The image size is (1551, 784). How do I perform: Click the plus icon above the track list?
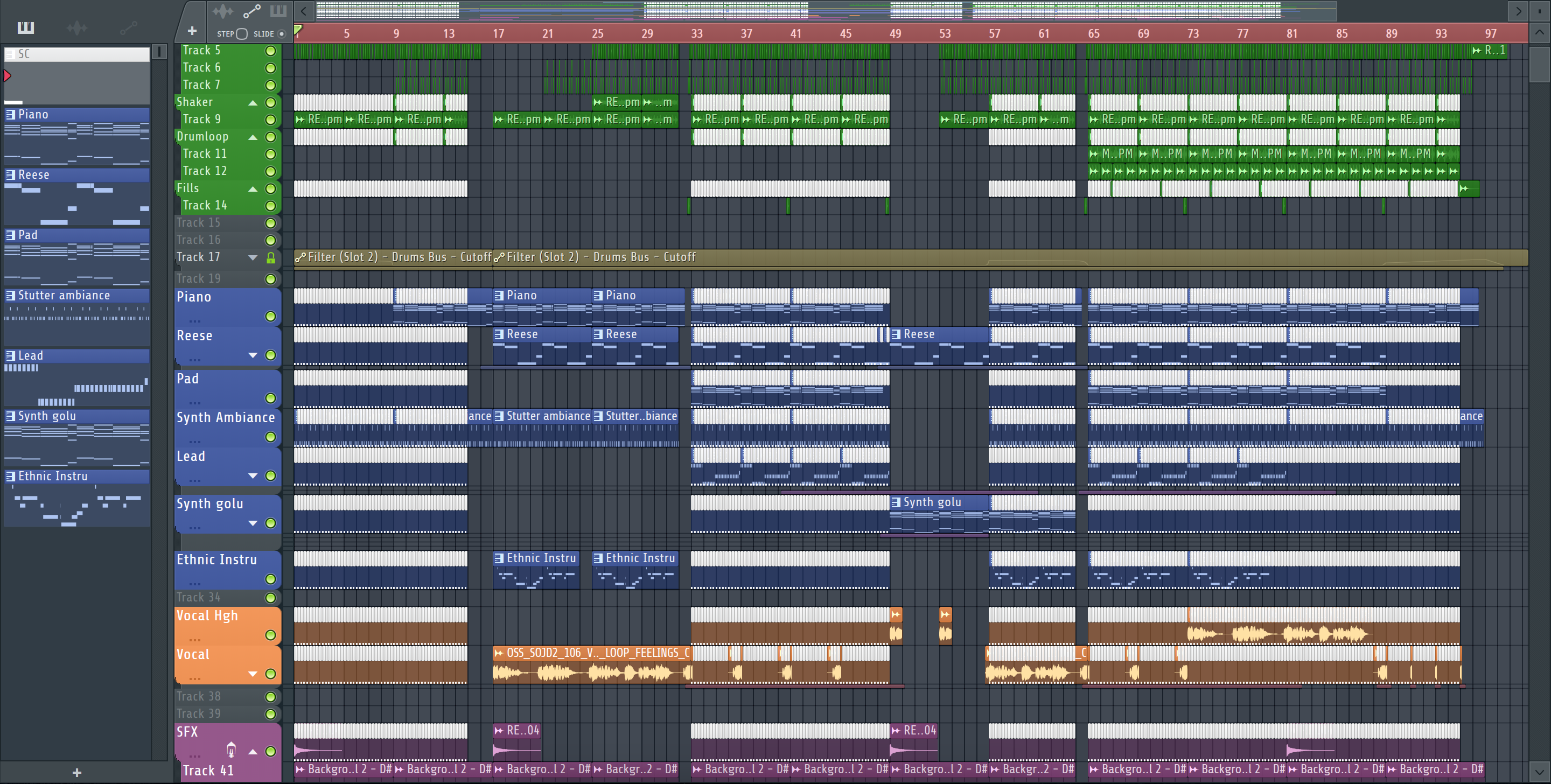coord(192,31)
